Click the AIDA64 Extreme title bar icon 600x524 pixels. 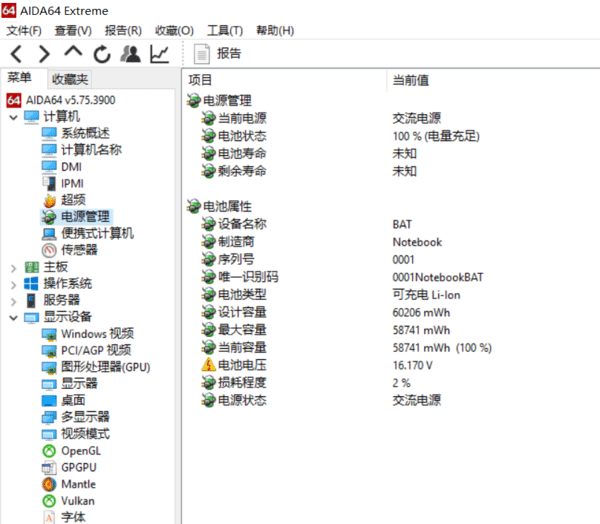click(x=9, y=10)
